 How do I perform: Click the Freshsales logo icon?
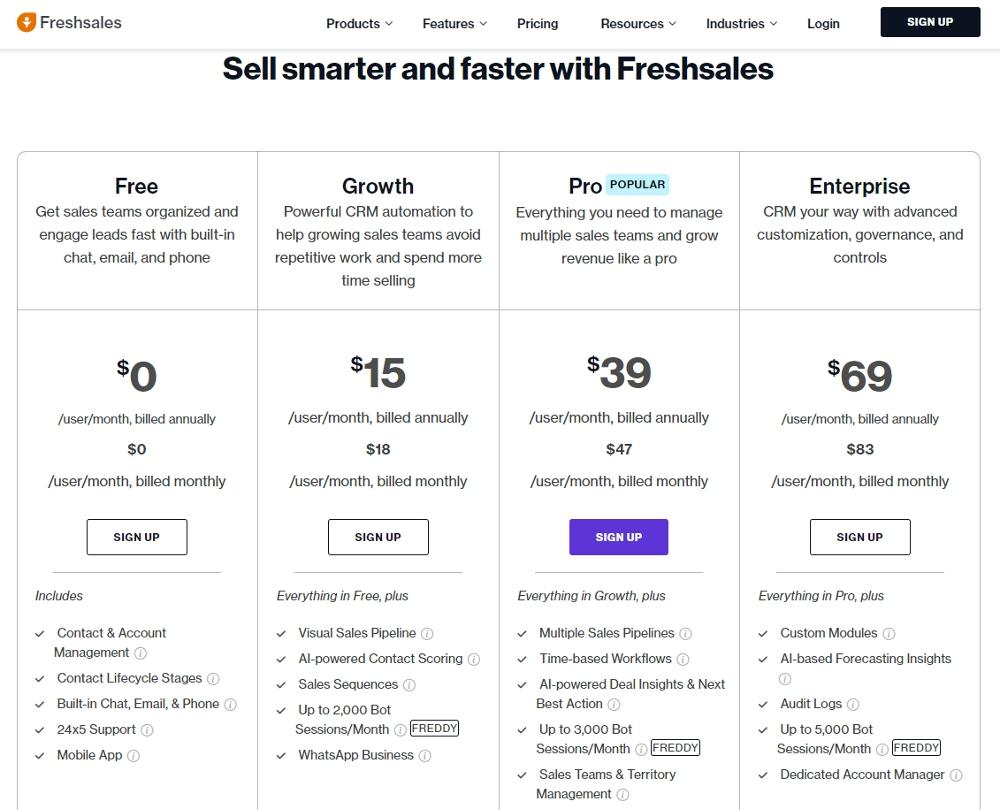click(26, 22)
